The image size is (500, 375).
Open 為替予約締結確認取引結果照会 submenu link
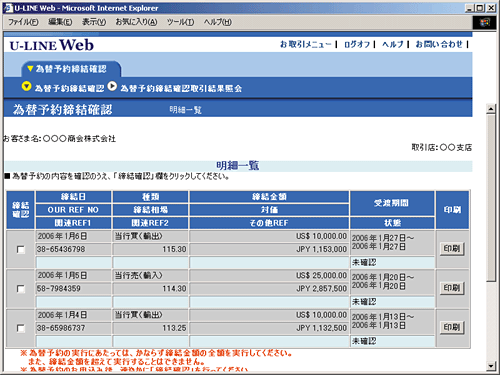(x=181, y=88)
